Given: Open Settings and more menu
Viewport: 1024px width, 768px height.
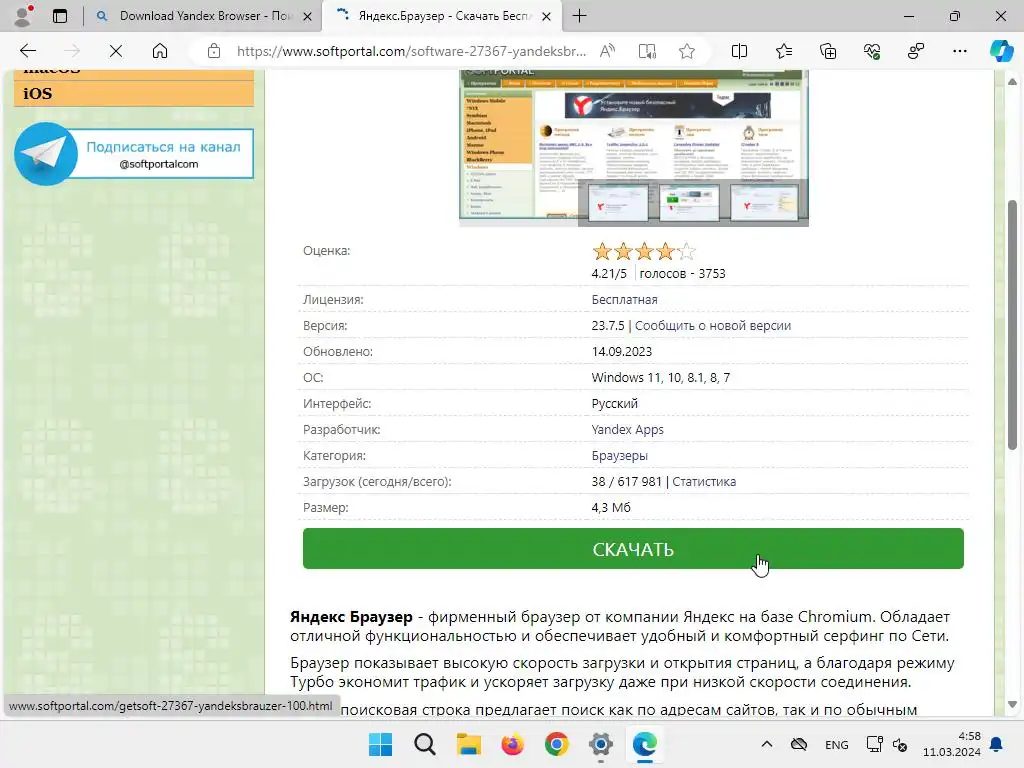Looking at the screenshot, I should click(x=959, y=51).
